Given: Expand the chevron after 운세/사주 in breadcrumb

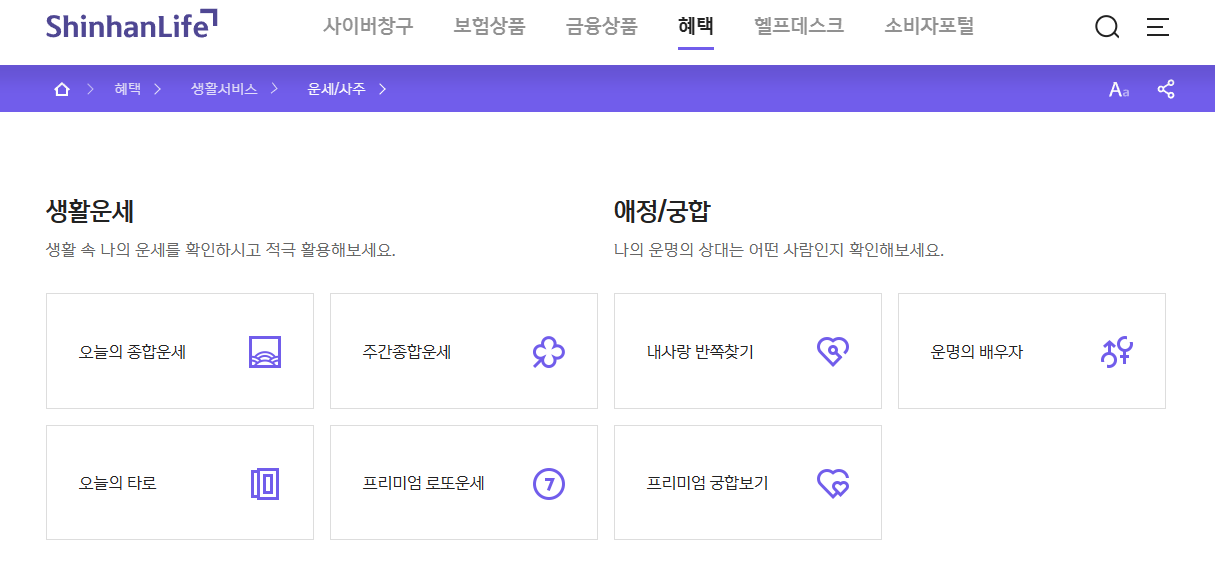Looking at the screenshot, I should click(x=383, y=88).
